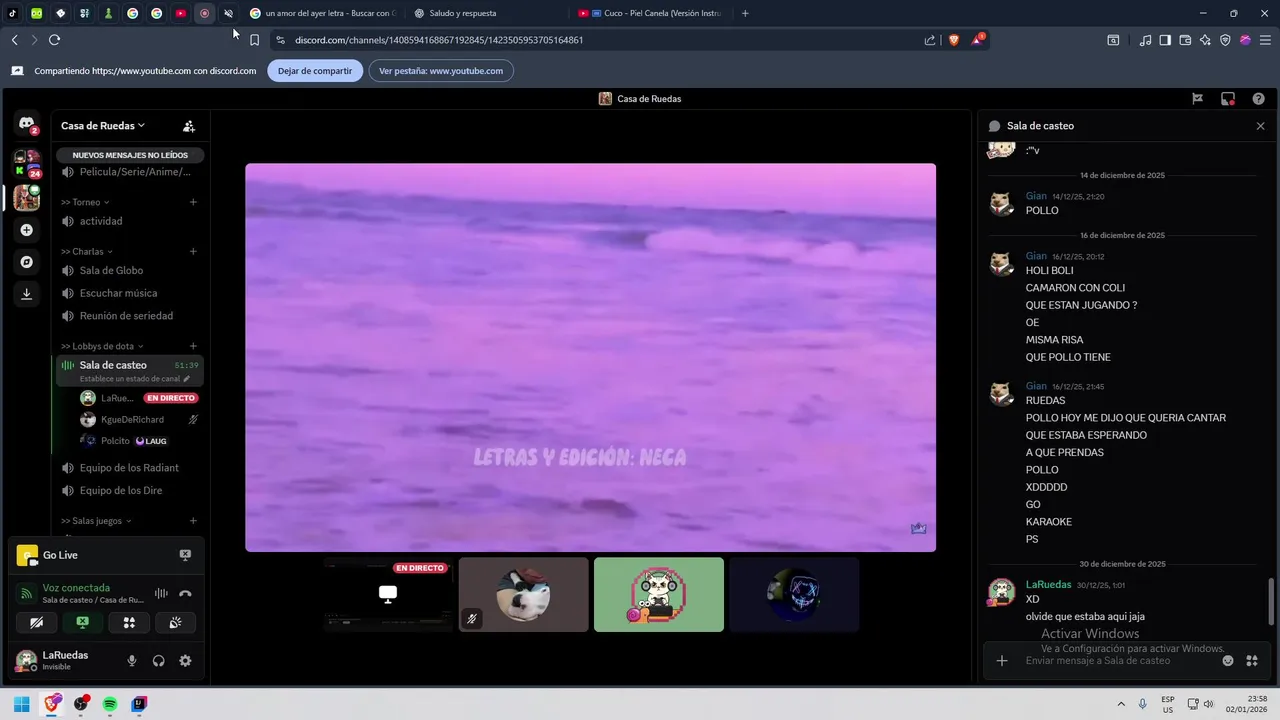Click the download apps icon in the server rail
1280x720 pixels.
(27, 294)
